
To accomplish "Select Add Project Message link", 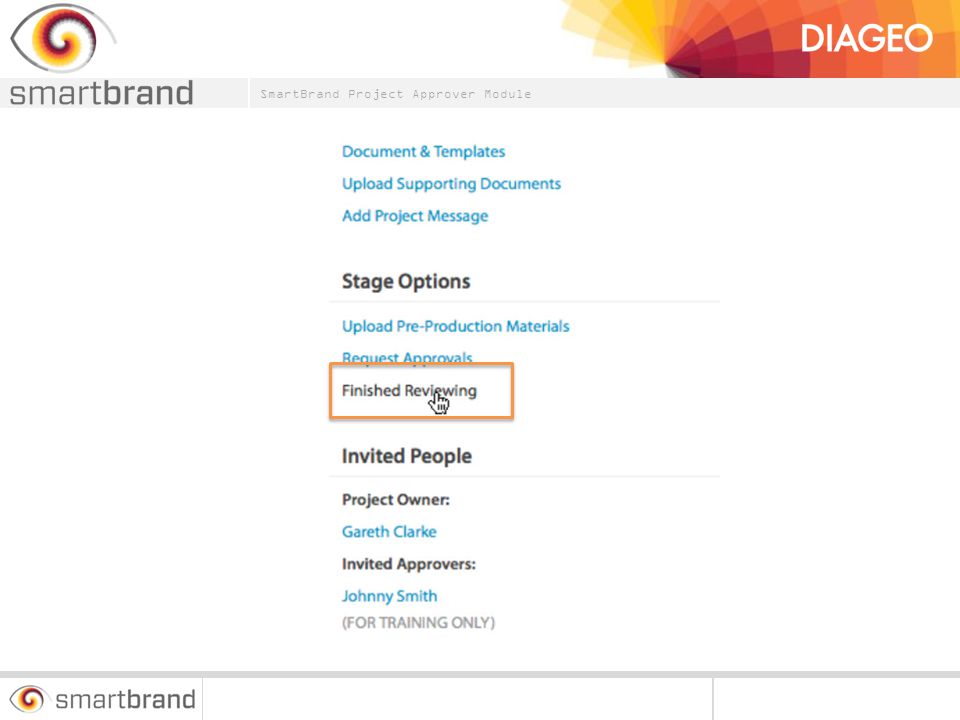I will click(x=414, y=216).
